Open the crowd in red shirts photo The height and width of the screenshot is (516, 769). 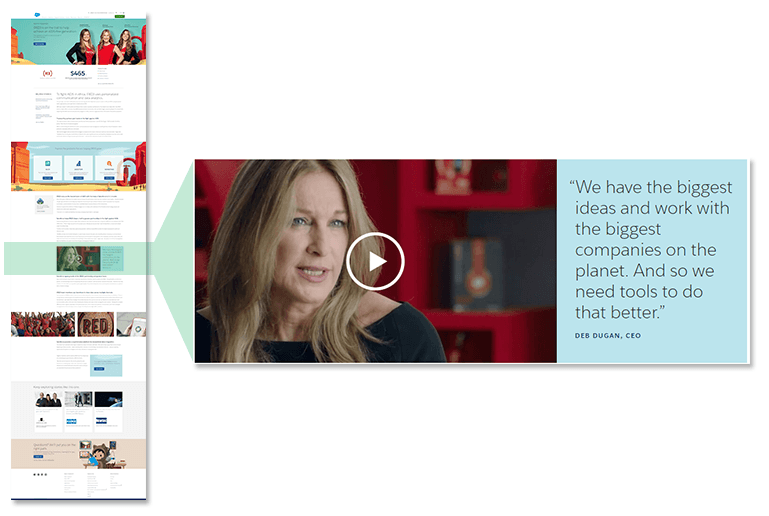43,324
